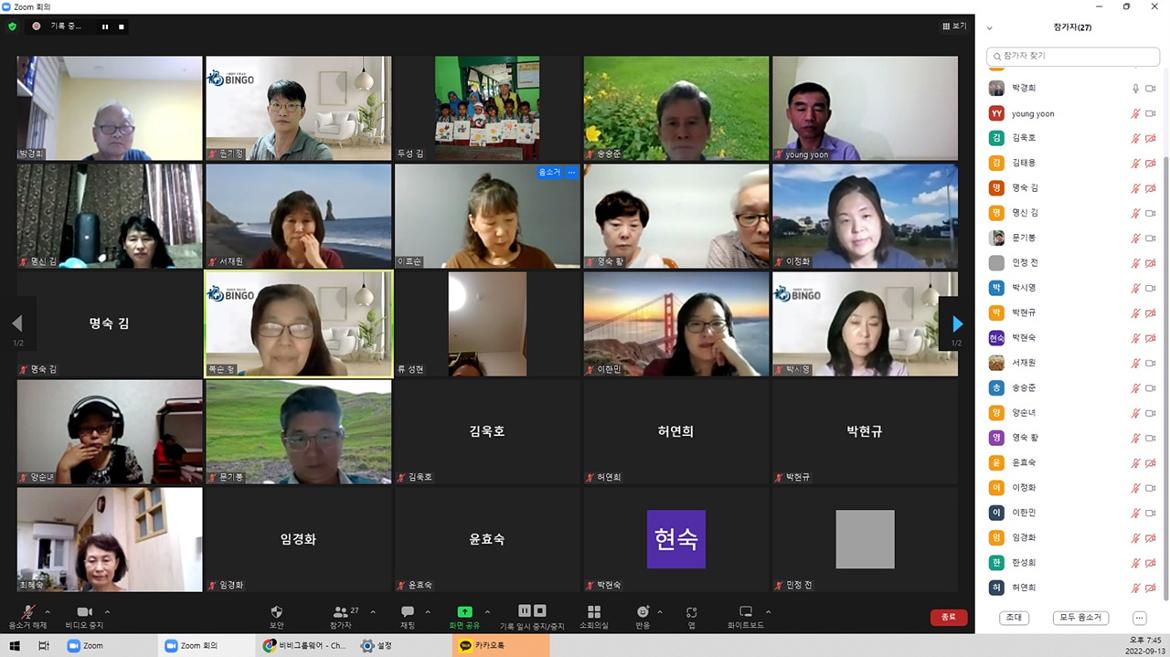
Task: Click the red End (종료) meeting button
Action: click(x=948, y=618)
